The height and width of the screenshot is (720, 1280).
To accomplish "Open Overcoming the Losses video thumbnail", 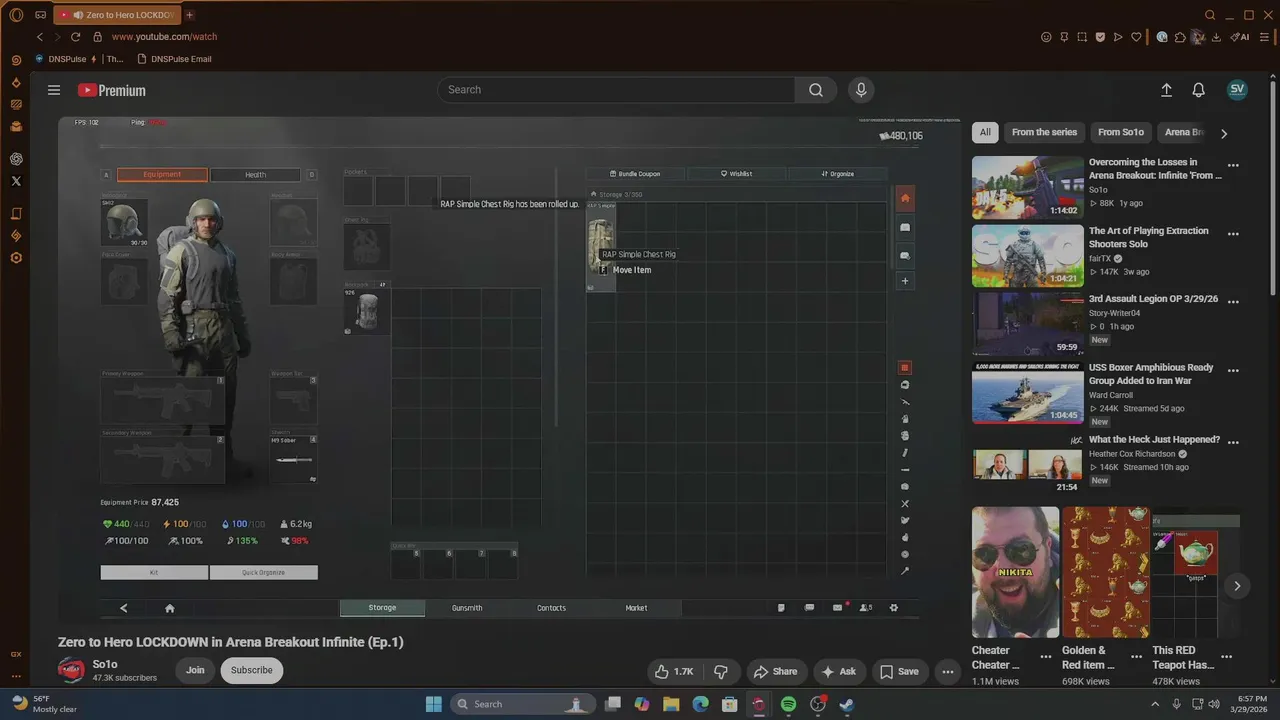I will [1027, 187].
